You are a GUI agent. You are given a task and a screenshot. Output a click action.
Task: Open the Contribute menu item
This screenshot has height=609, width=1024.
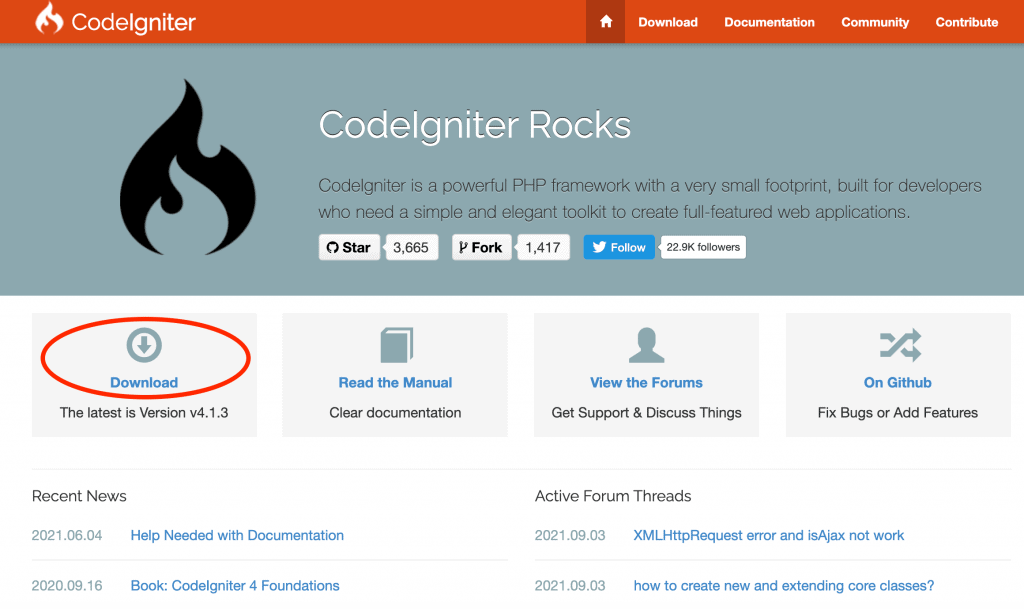coord(967,22)
